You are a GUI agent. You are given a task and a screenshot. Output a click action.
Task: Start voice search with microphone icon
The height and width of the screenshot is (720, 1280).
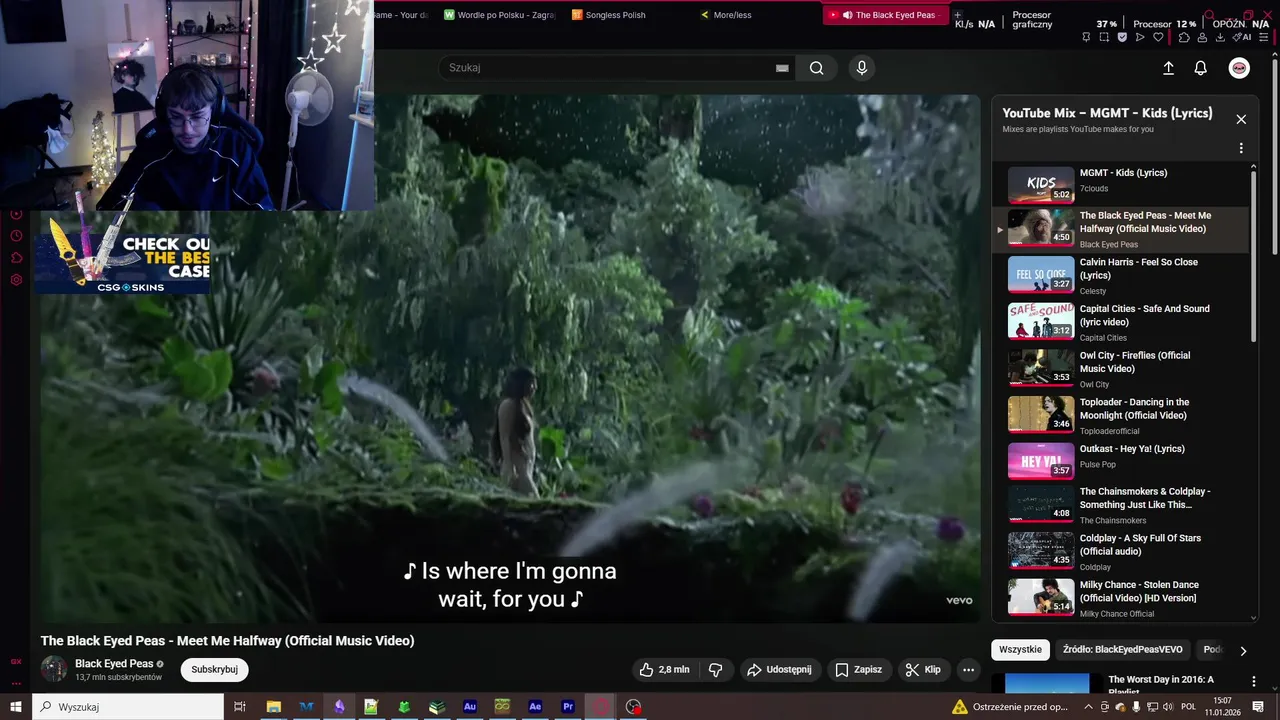tap(862, 68)
